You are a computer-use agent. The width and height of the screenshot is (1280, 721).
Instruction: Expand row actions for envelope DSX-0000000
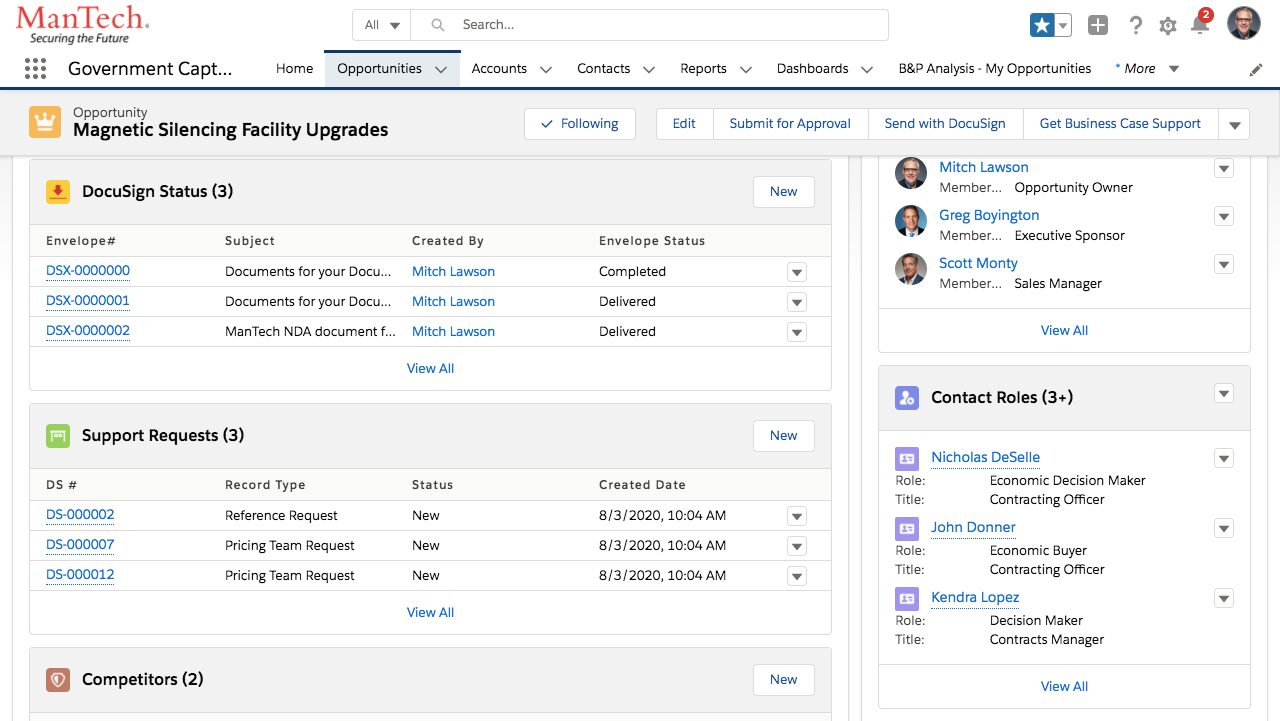[796, 272]
